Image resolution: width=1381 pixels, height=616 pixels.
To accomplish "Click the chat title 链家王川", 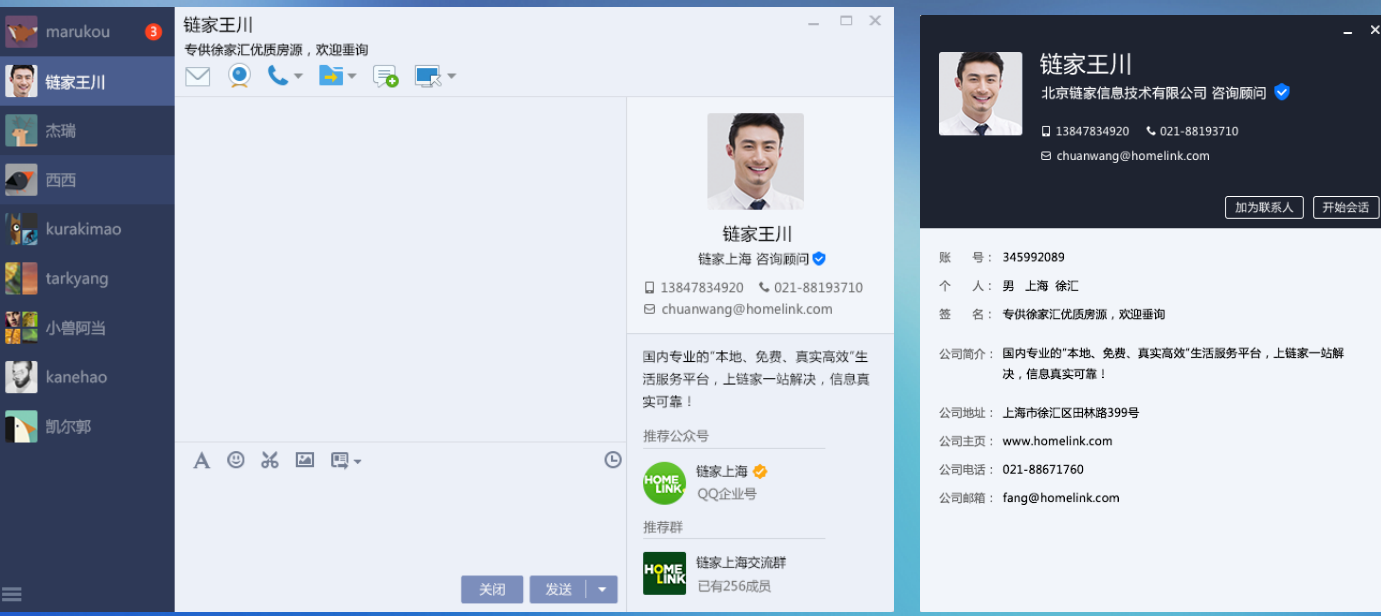I will [218, 25].
